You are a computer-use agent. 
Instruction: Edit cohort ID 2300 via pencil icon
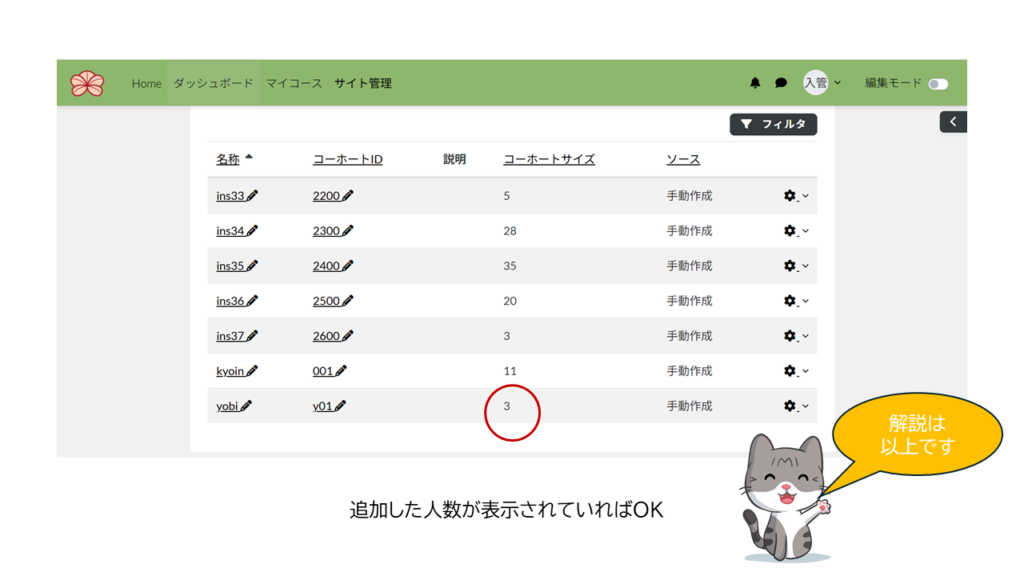[348, 231]
